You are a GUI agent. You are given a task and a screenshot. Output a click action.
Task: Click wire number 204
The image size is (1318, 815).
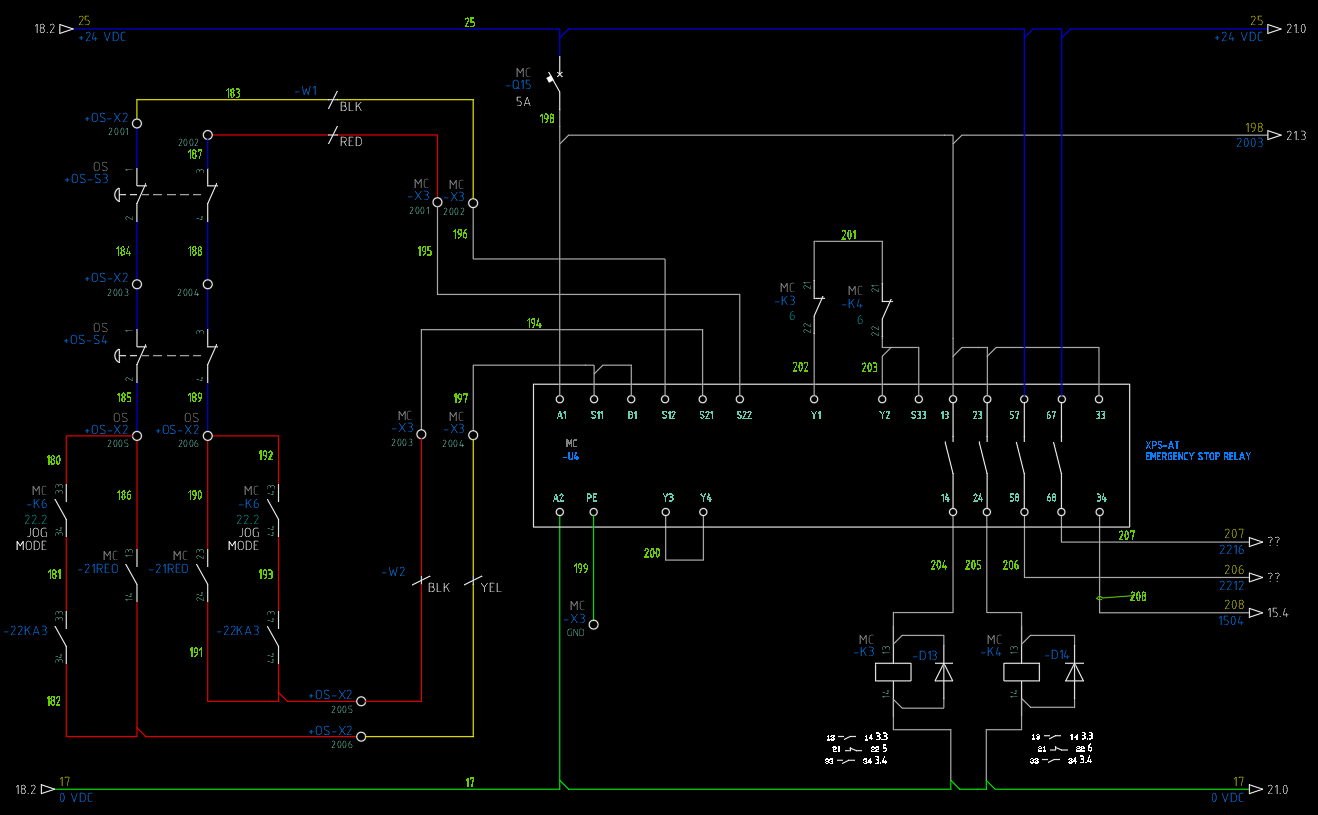938,565
